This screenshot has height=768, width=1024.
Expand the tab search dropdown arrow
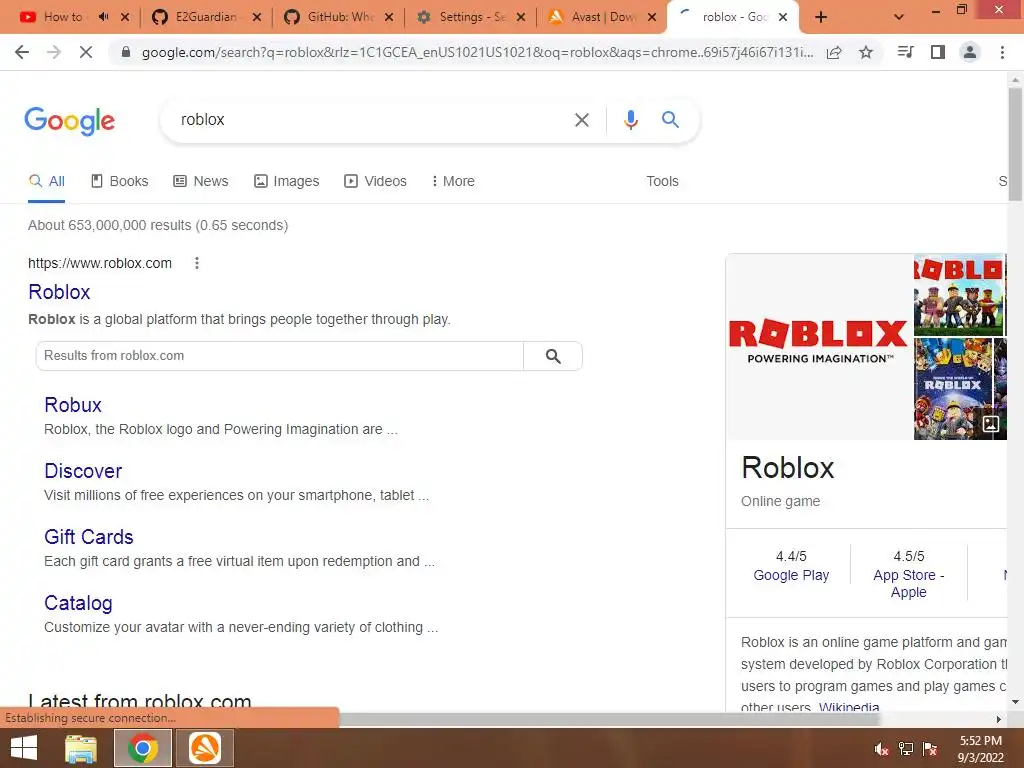click(x=899, y=17)
